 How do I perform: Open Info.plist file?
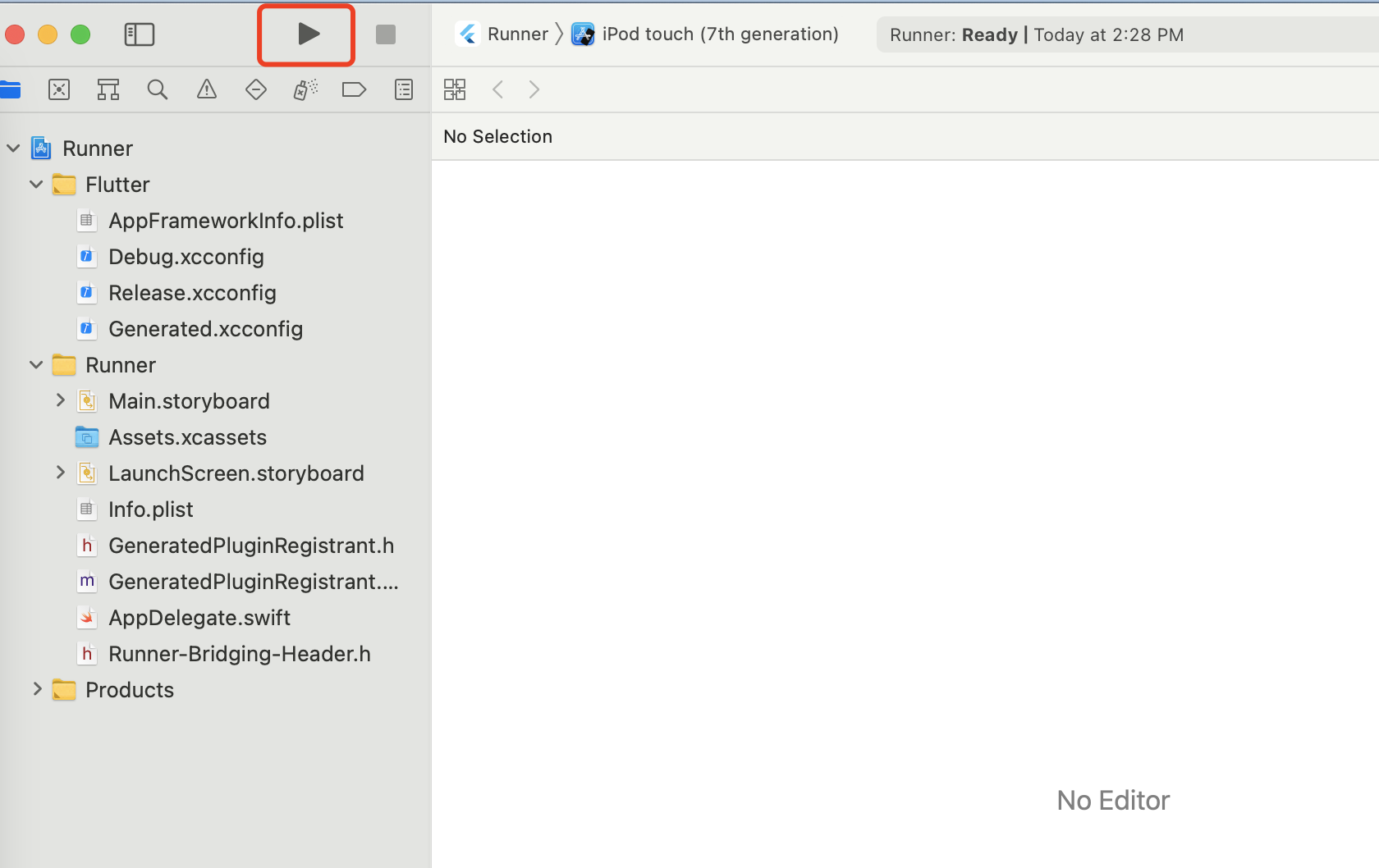coord(135,509)
